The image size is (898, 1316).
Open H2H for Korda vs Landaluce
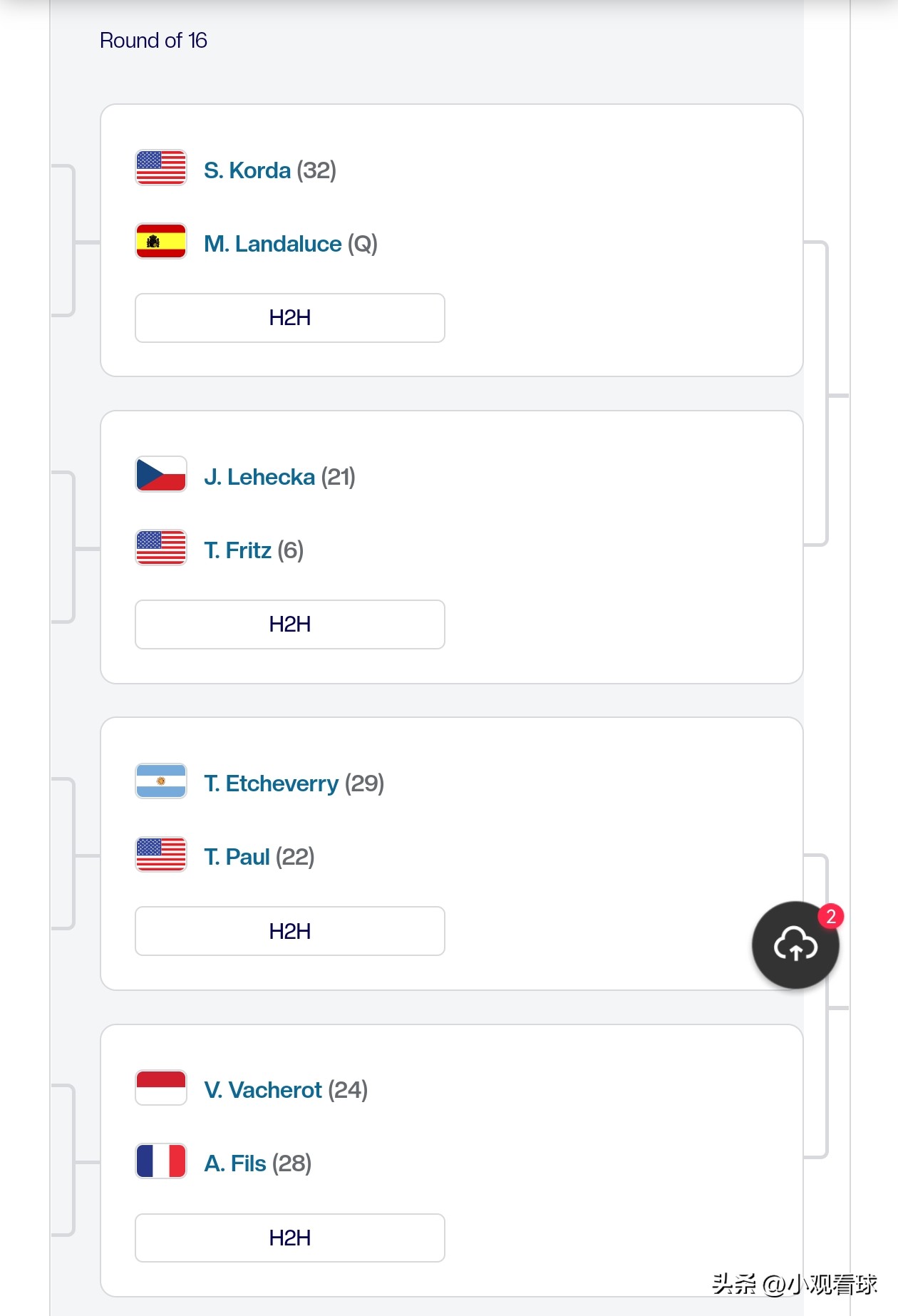coord(289,318)
